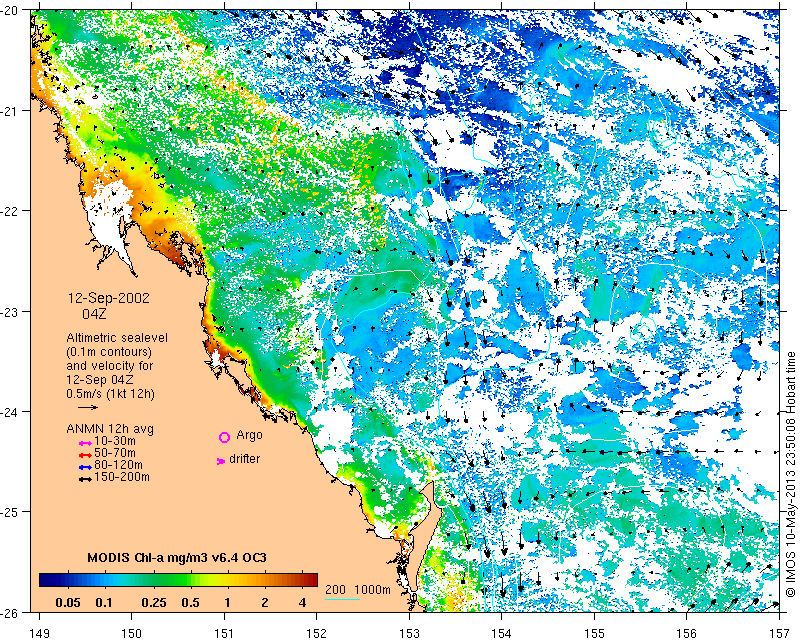Click the '0.25' color bar tick label
Image resolution: width=800 pixels, height=640 pixels.
[x=154, y=603]
